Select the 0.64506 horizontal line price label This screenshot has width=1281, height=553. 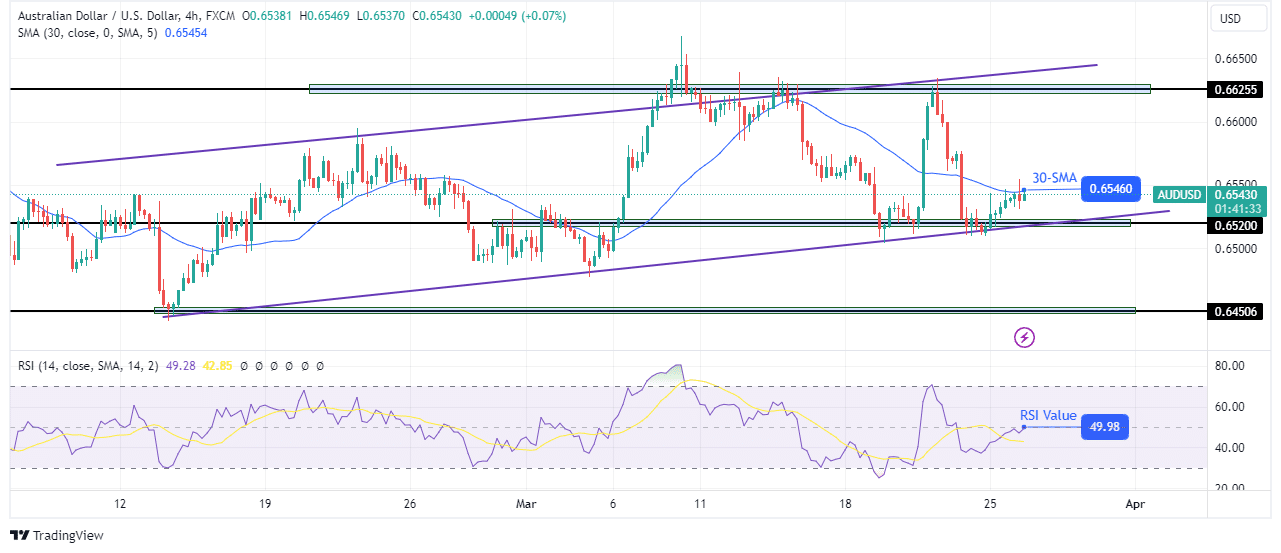pyautogui.click(x=1235, y=312)
